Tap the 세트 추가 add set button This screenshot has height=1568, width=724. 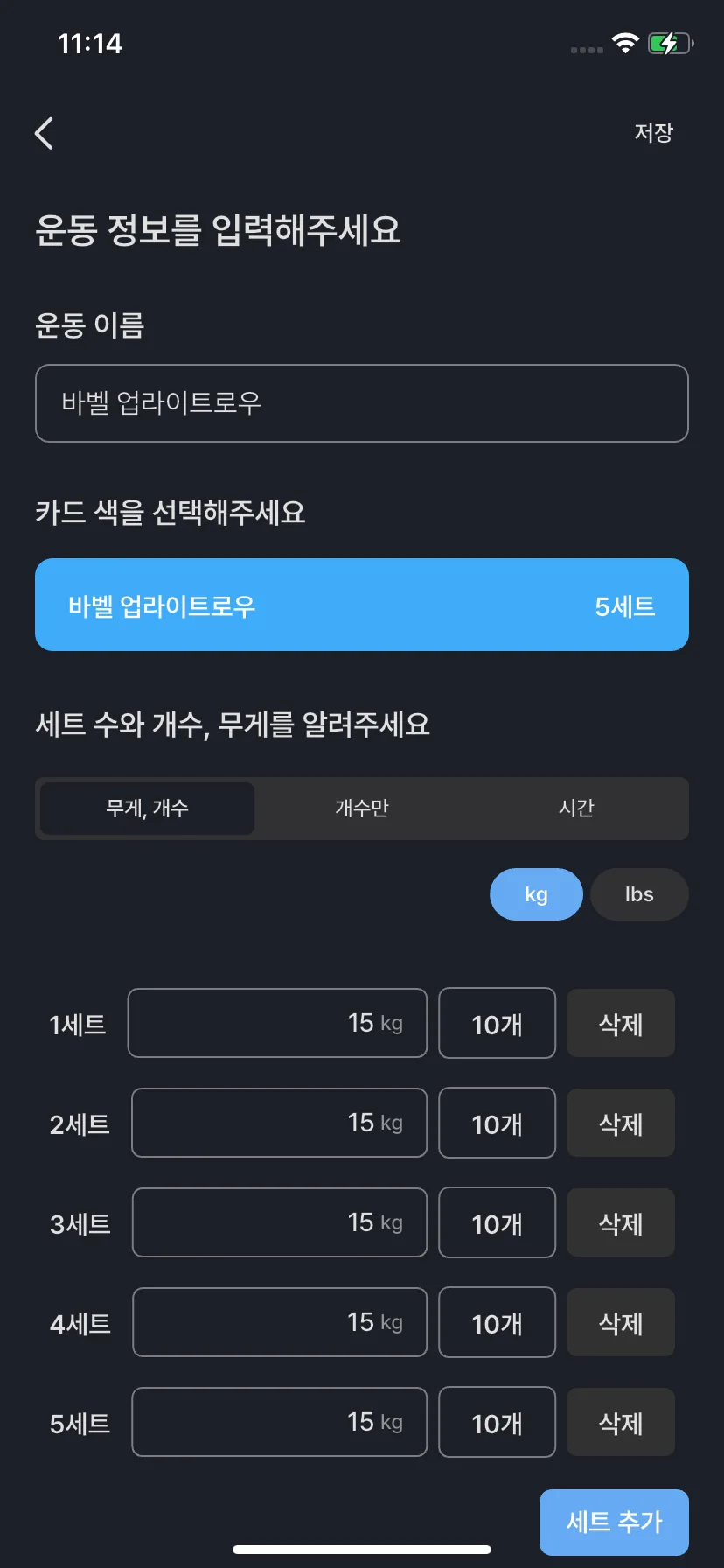[x=614, y=1522]
